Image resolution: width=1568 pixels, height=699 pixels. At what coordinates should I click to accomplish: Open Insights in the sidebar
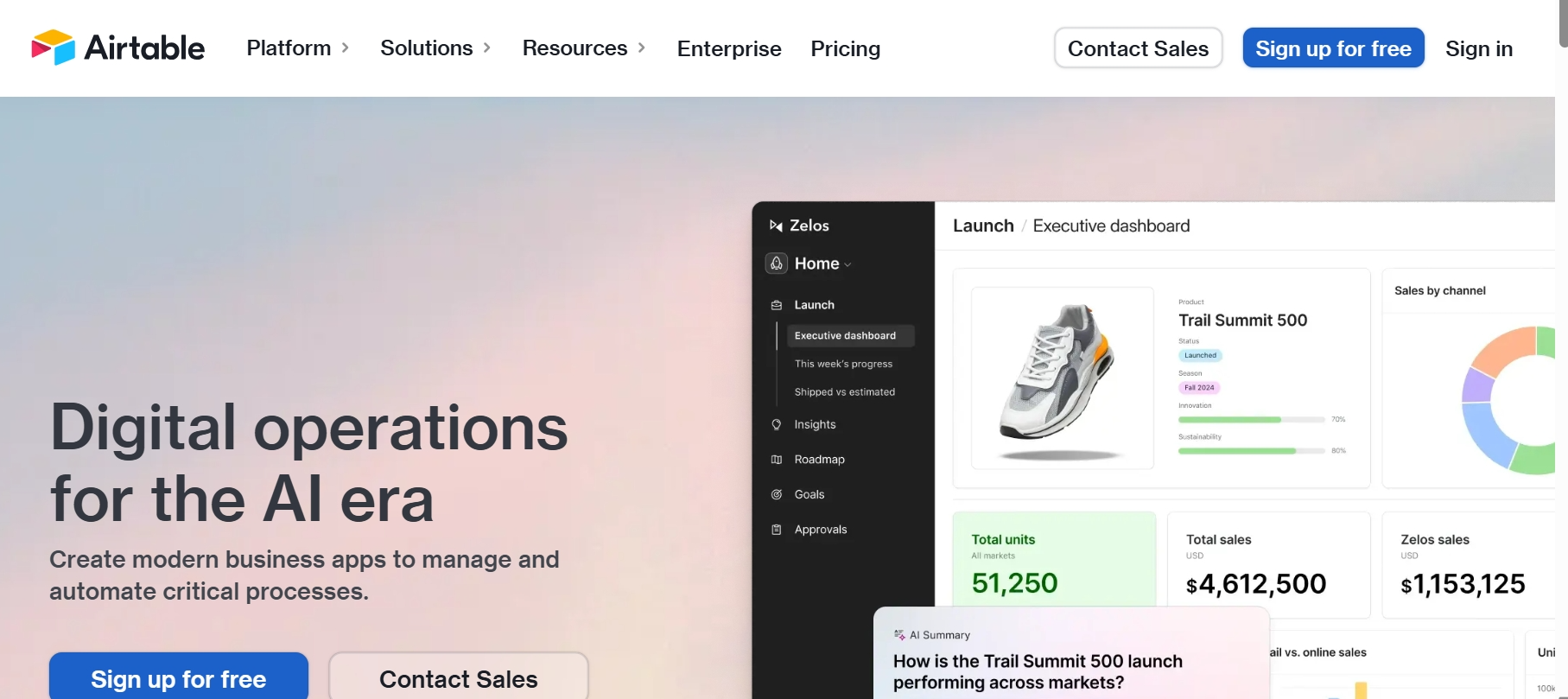click(815, 424)
